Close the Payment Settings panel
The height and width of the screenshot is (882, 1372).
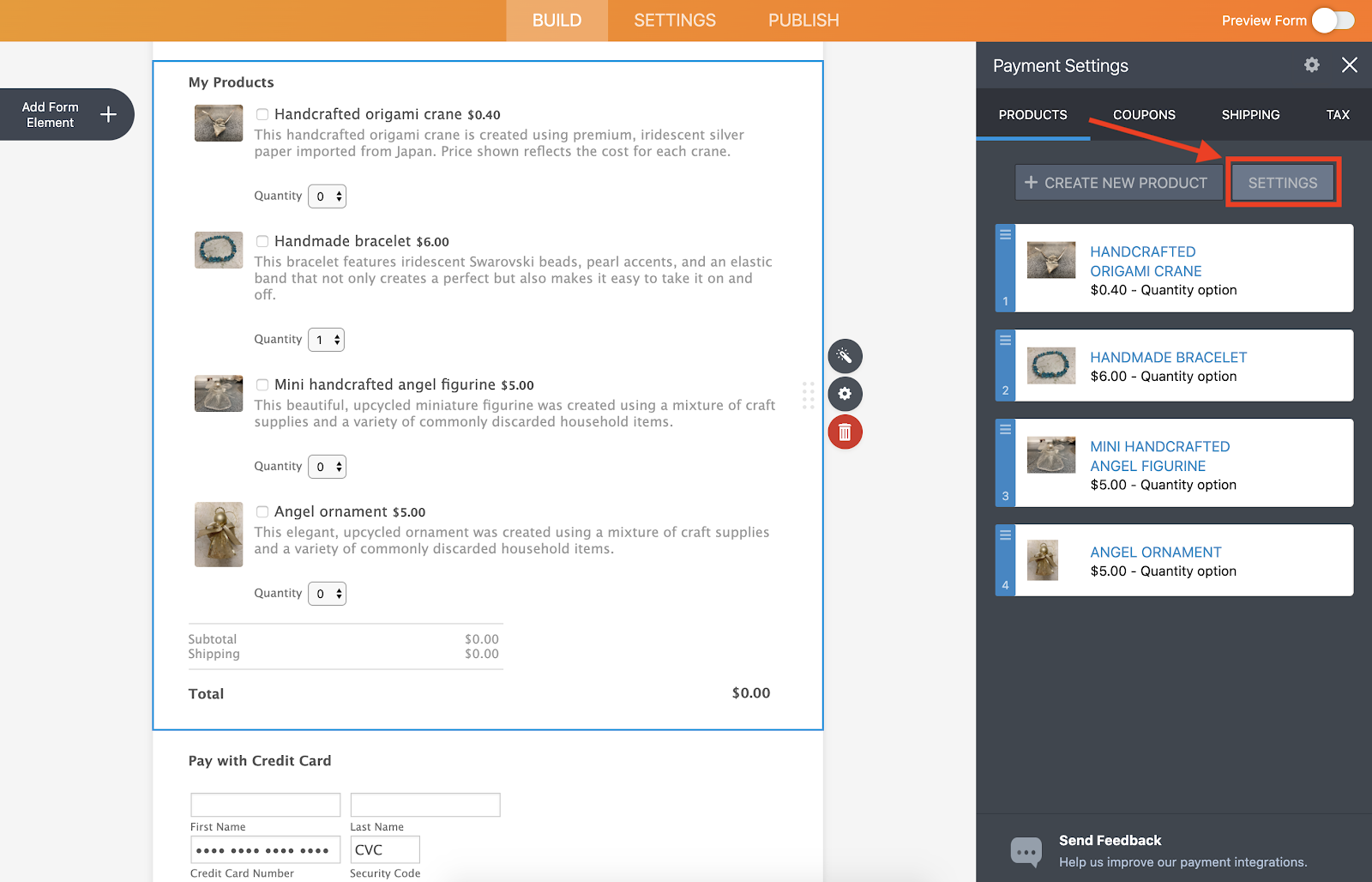[1350, 65]
